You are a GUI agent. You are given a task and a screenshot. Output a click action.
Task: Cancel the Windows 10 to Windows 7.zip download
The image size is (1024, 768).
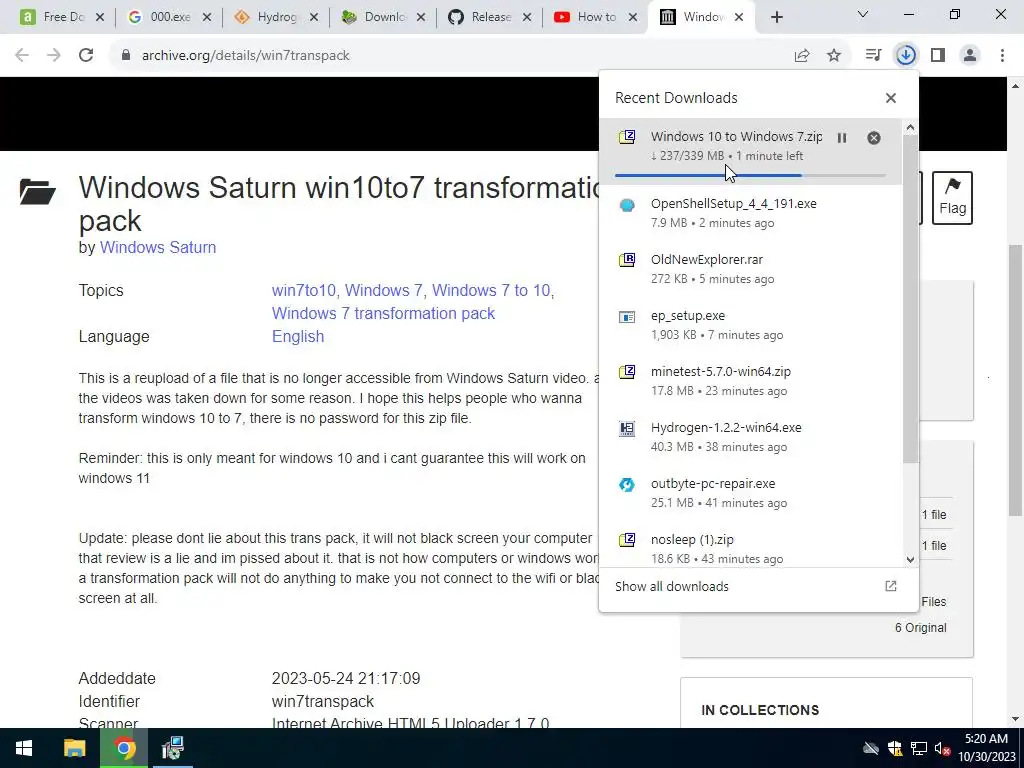tap(874, 138)
